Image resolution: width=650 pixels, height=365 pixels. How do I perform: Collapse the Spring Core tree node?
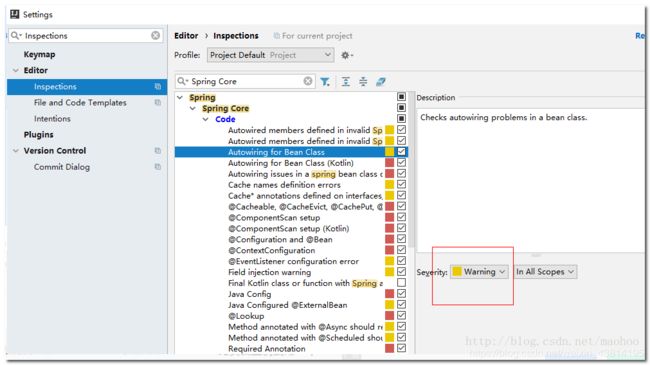click(x=193, y=108)
